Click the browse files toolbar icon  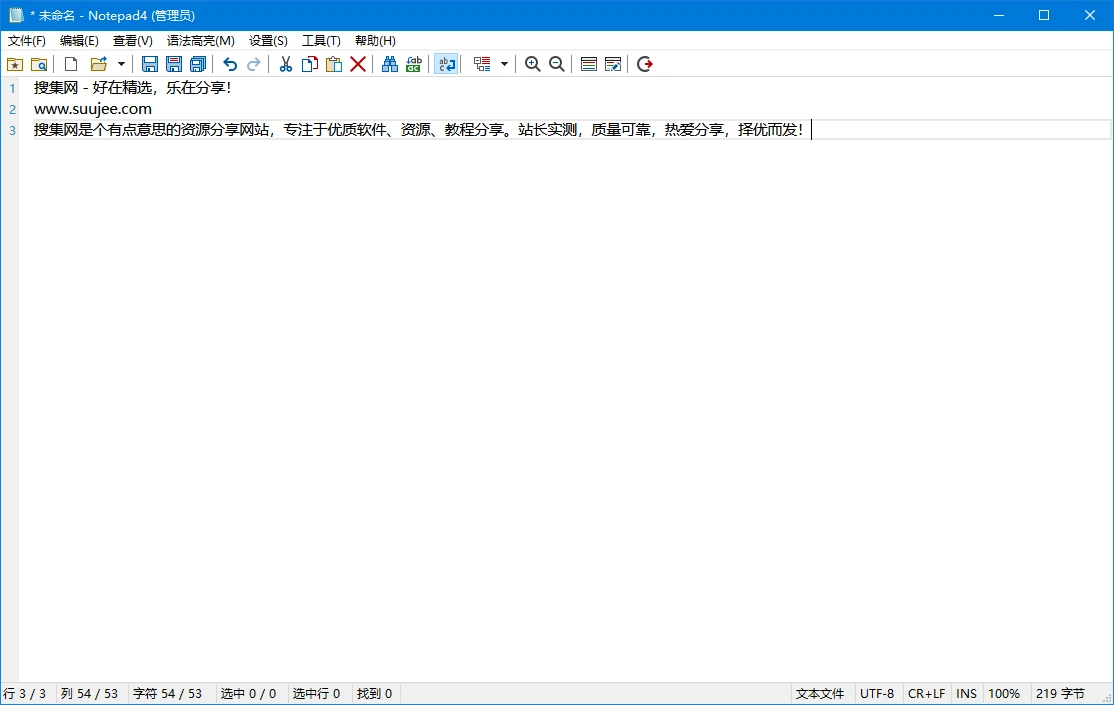click(39, 65)
